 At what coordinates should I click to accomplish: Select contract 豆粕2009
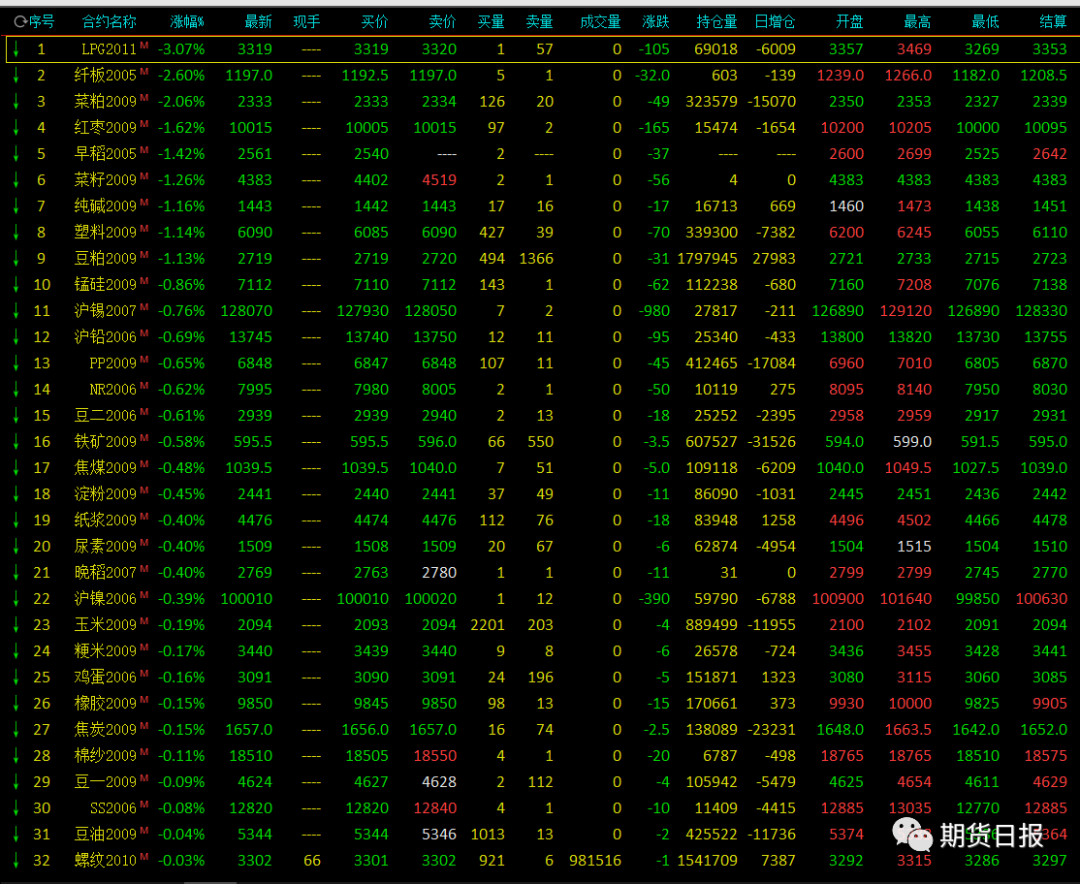click(105, 258)
